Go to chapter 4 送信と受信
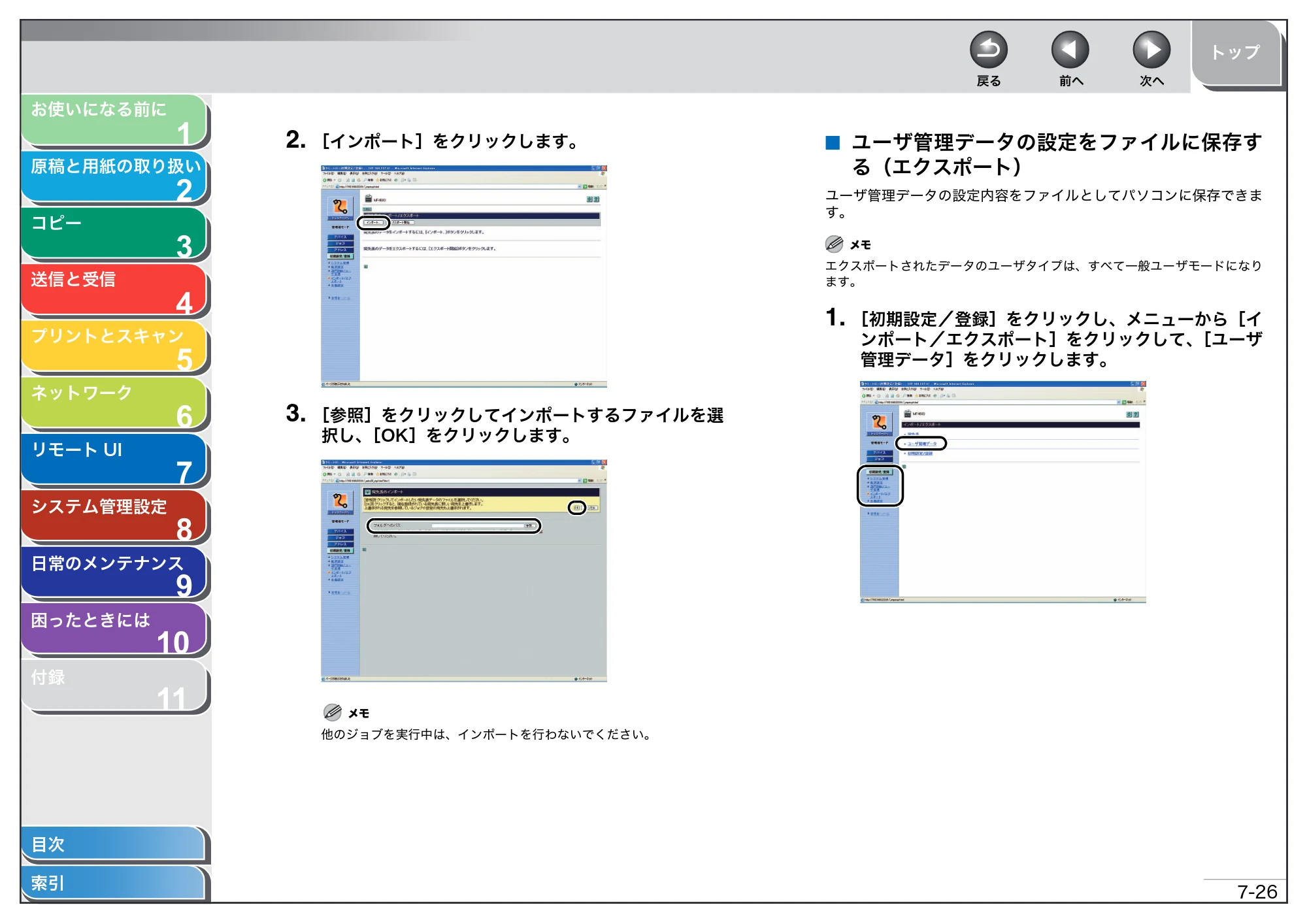The height and width of the screenshot is (924, 1307). (114, 290)
